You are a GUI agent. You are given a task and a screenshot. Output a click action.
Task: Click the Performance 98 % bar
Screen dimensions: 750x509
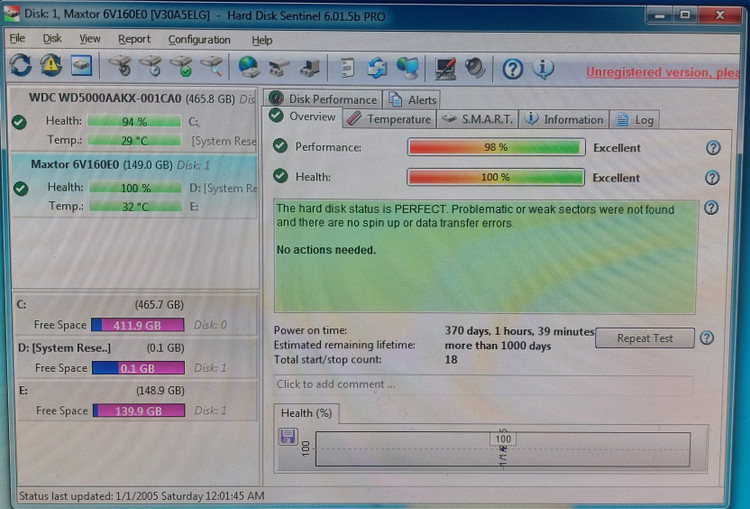tap(496, 147)
